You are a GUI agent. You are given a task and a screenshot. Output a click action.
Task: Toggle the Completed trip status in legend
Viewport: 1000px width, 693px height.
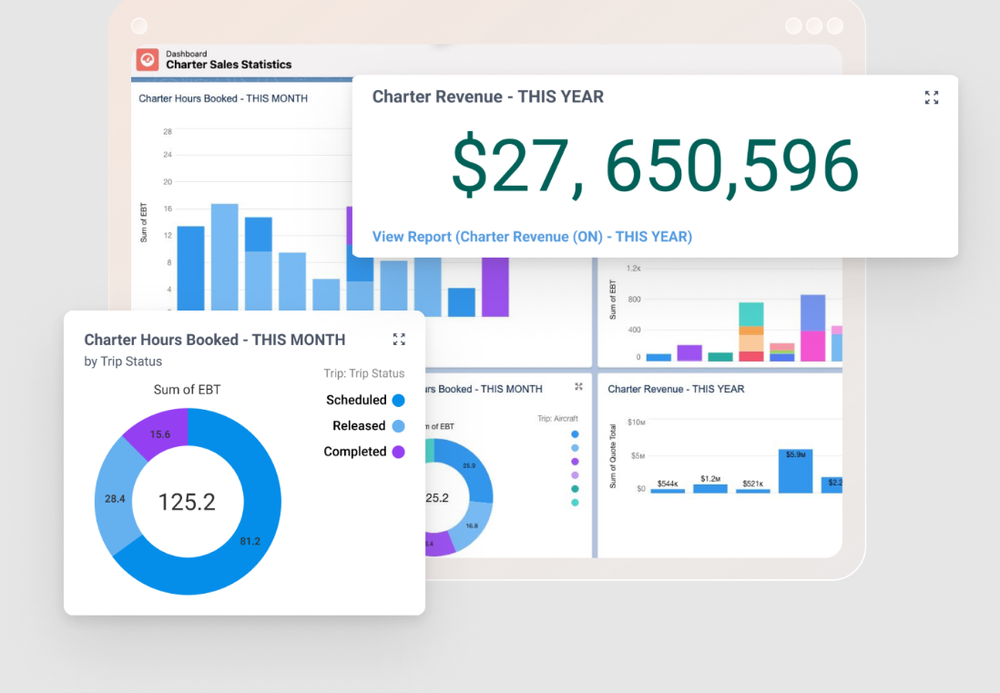pyautogui.click(x=357, y=451)
